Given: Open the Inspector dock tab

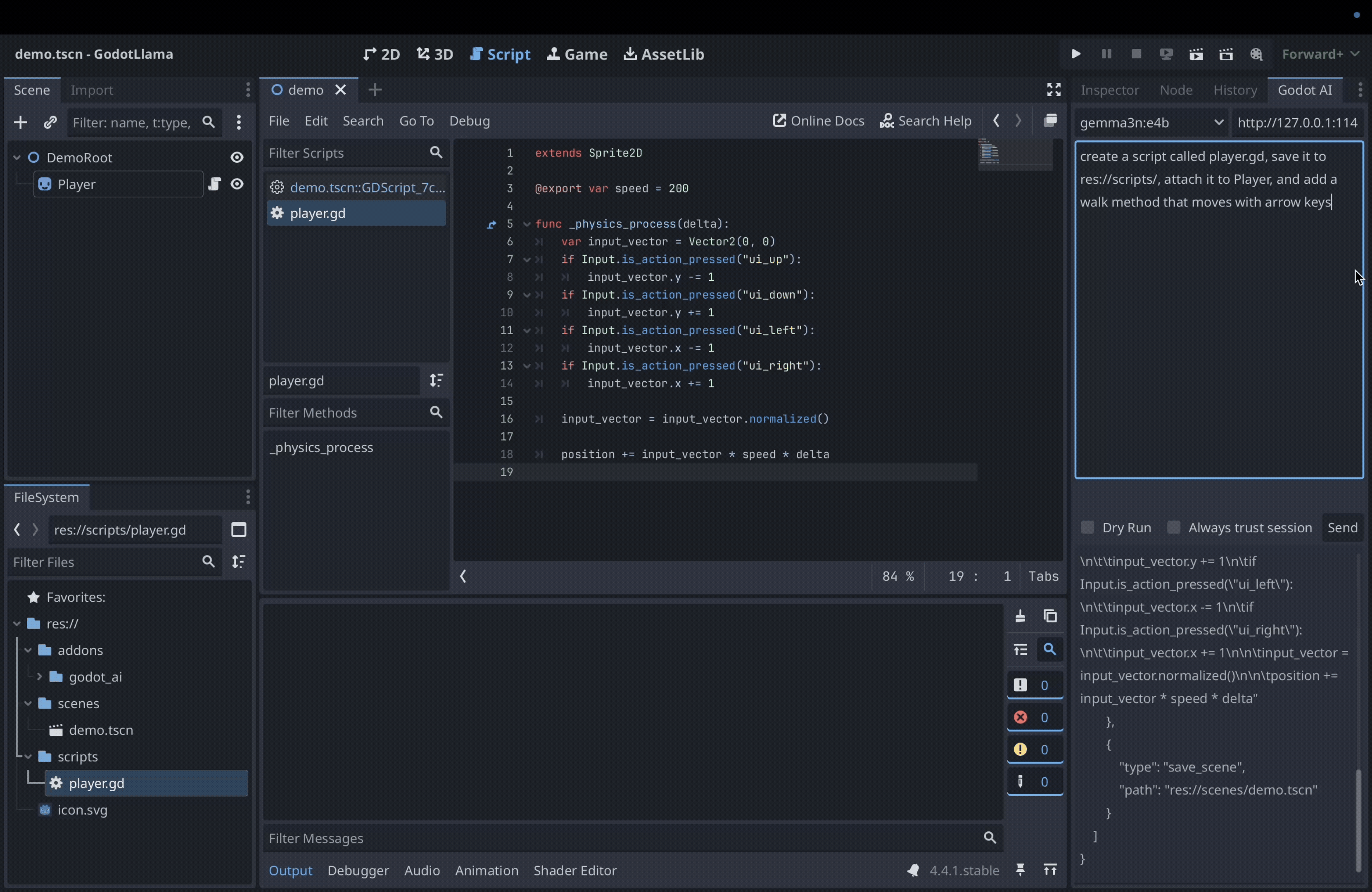Looking at the screenshot, I should (x=1110, y=90).
